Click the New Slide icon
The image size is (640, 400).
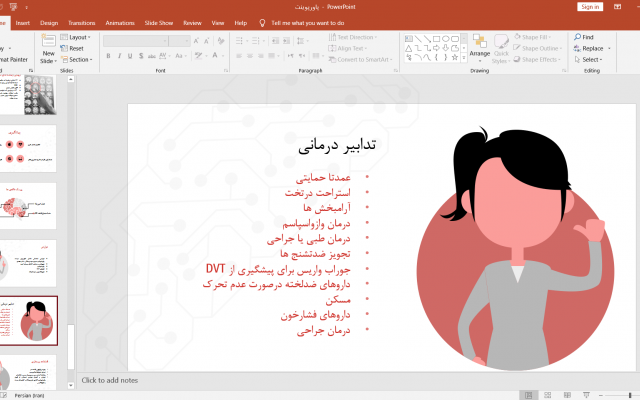(x=48, y=41)
